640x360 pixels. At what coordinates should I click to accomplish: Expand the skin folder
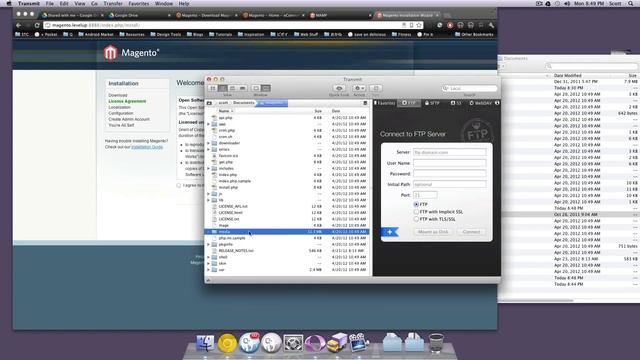tap(209, 263)
